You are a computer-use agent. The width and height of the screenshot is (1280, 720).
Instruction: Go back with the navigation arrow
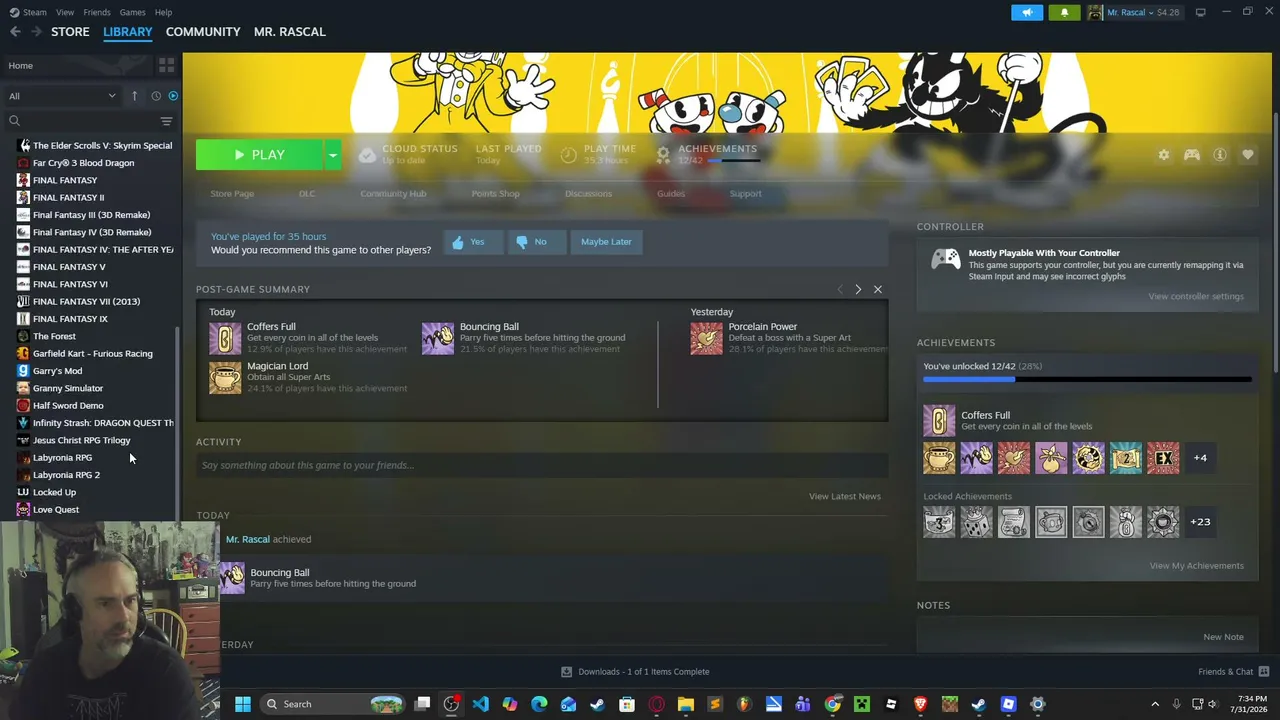pos(15,32)
